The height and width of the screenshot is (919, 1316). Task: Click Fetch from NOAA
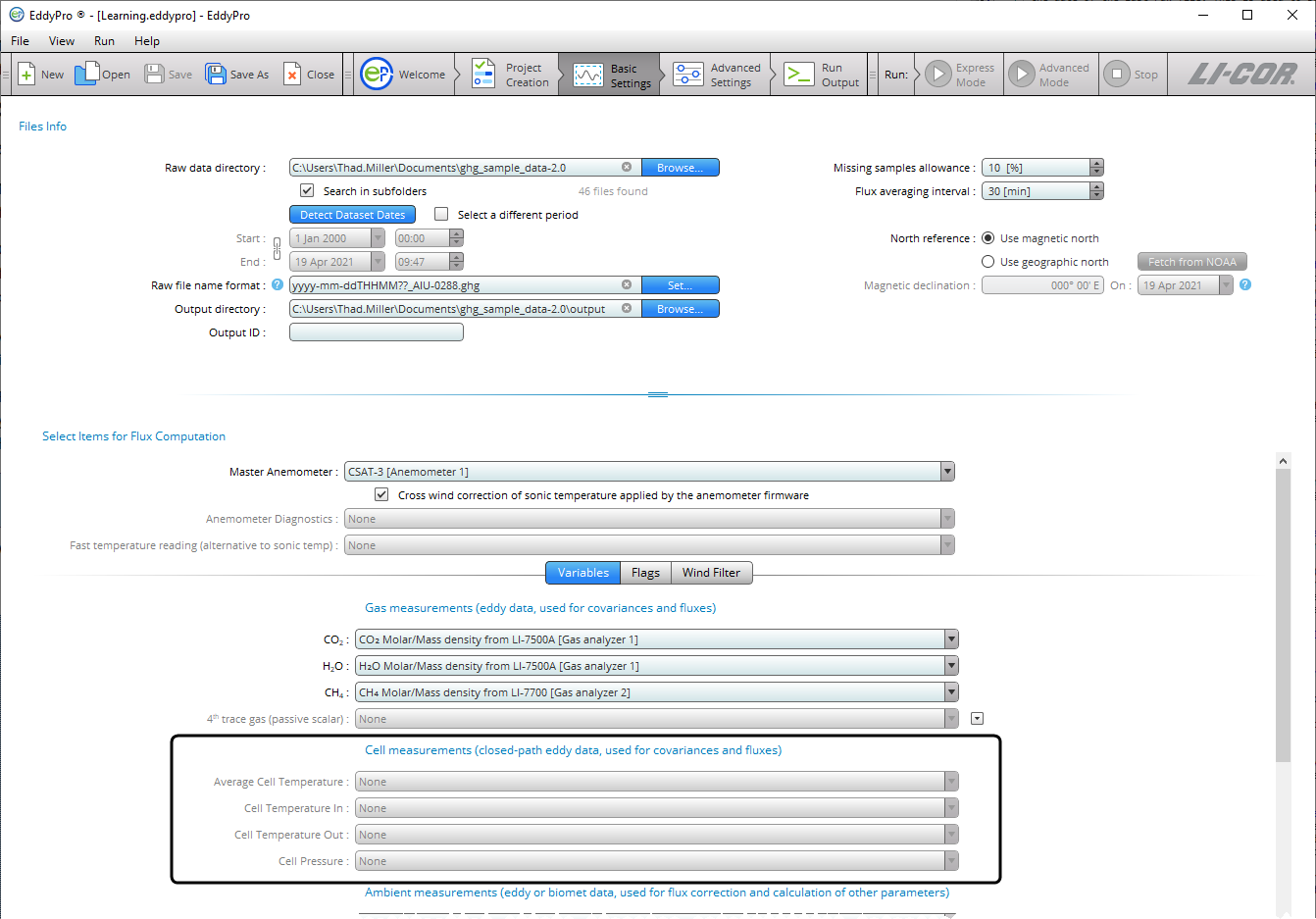coord(1192,262)
